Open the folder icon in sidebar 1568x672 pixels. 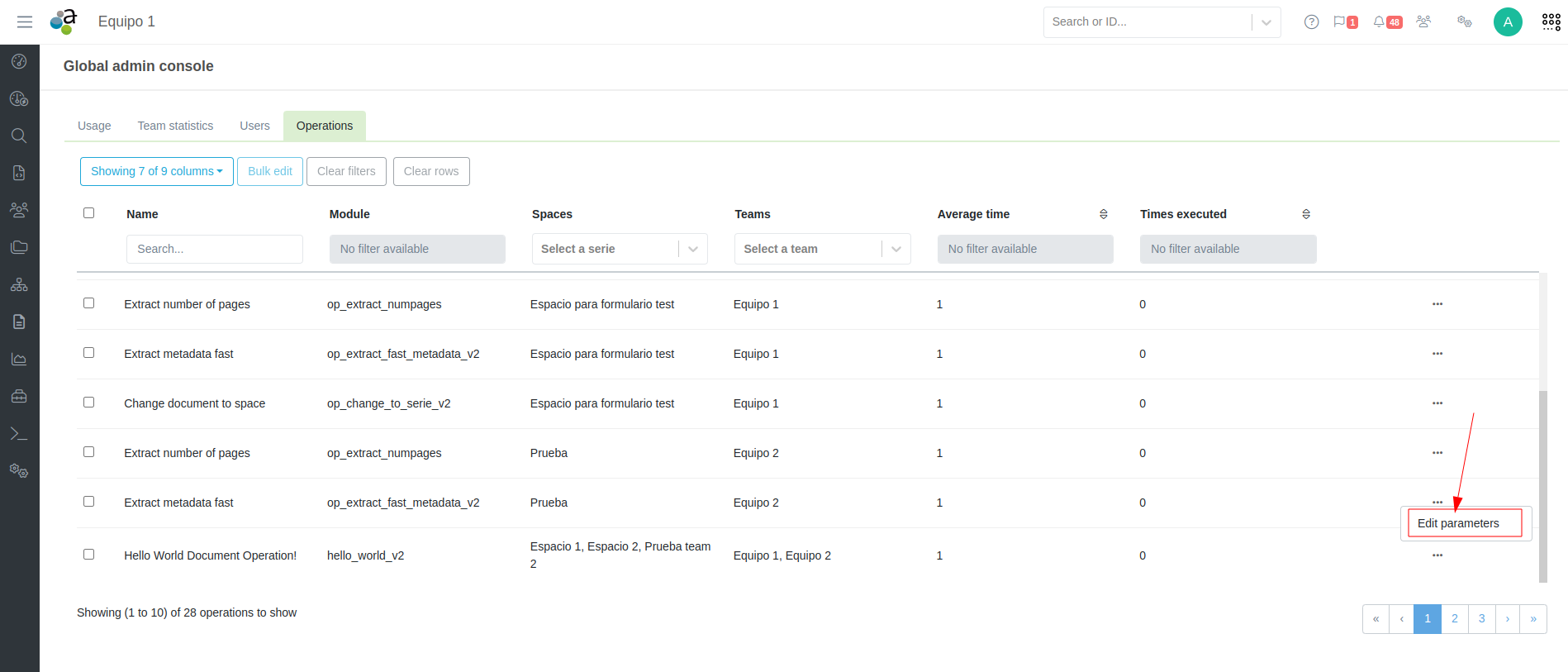19,247
